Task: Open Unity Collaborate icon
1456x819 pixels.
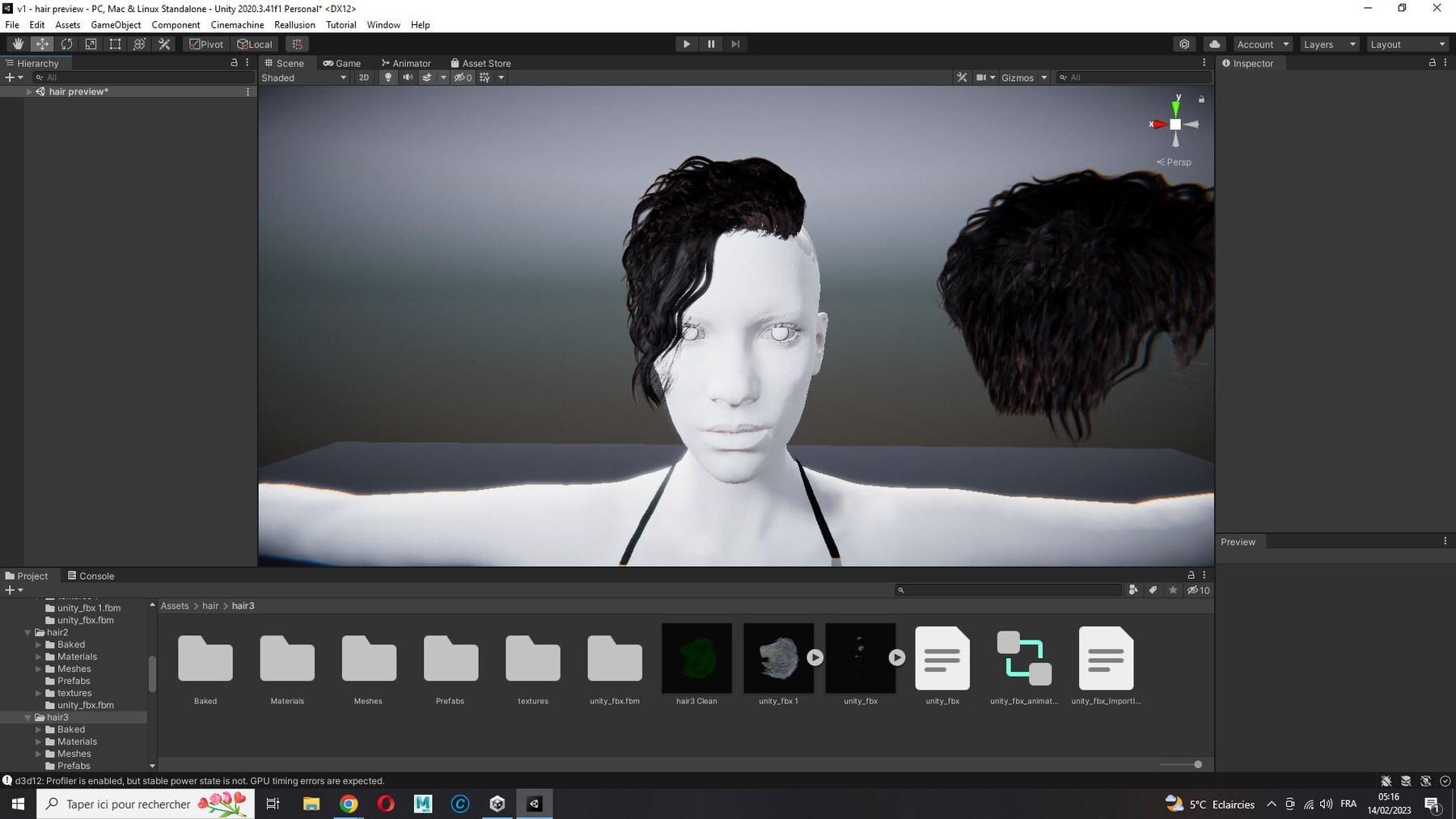Action: coord(1184,44)
